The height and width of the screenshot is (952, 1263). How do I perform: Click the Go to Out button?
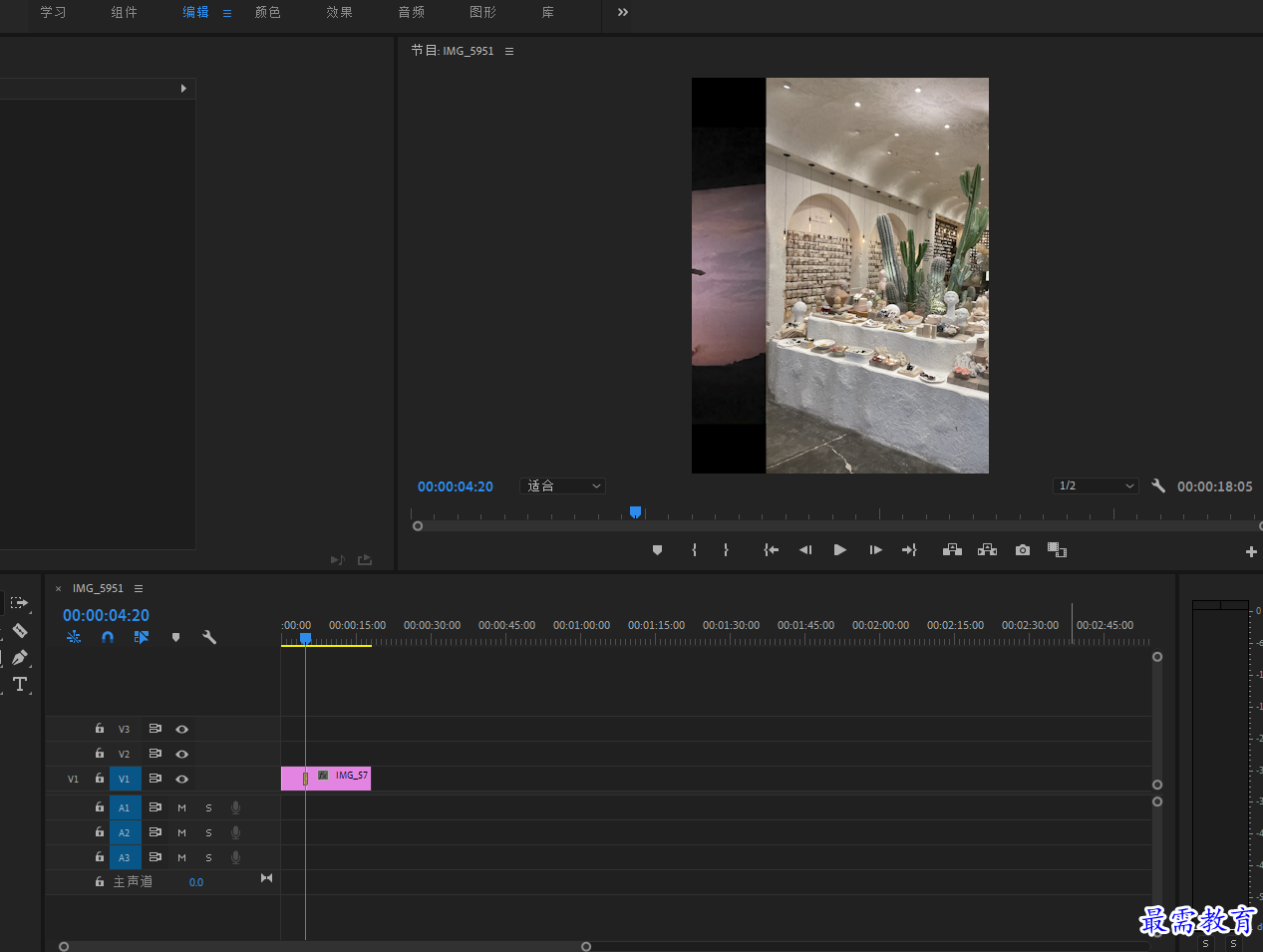point(909,550)
